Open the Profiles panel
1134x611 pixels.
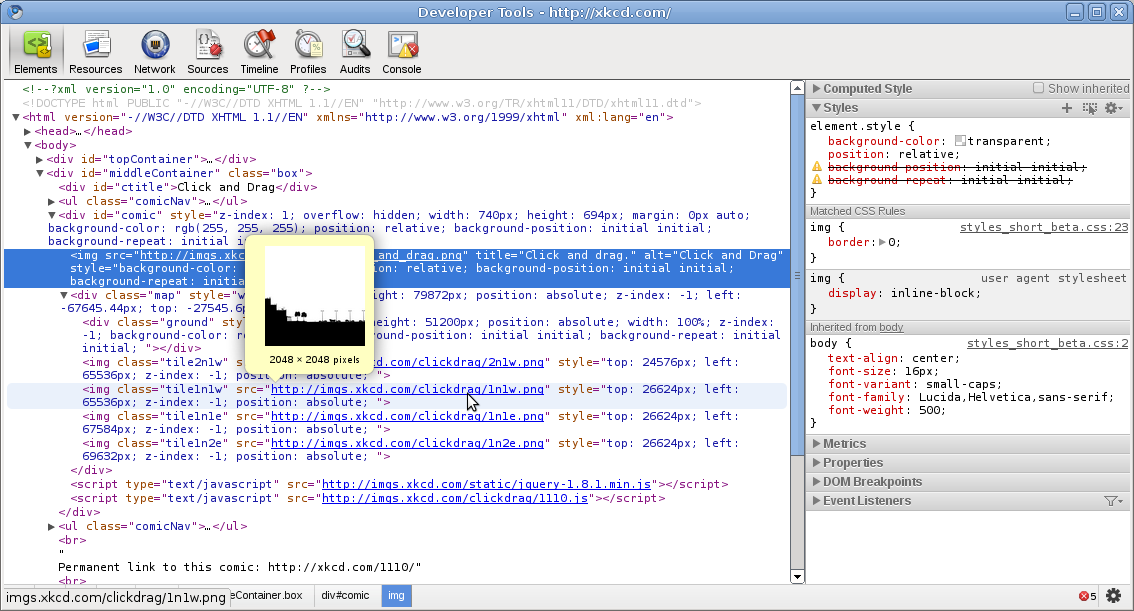(x=308, y=51)
